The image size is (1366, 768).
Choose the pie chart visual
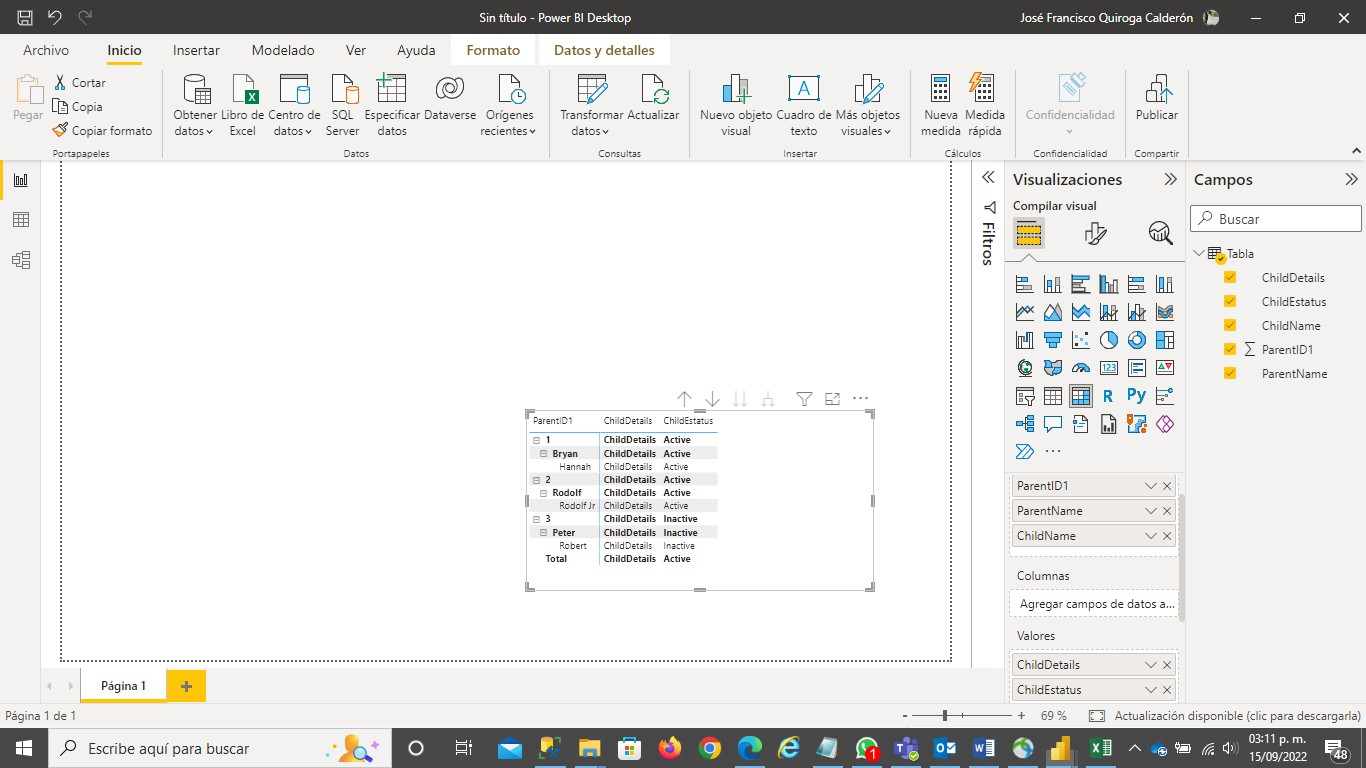(x=1108, y=341)
